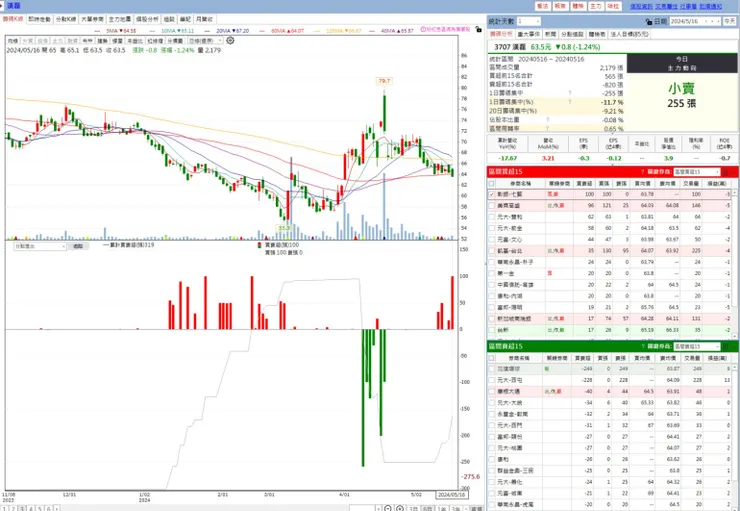The height and width of the screenshot is (511, 740).
Task: Click the 今天 button
Action: click(730, 22)
